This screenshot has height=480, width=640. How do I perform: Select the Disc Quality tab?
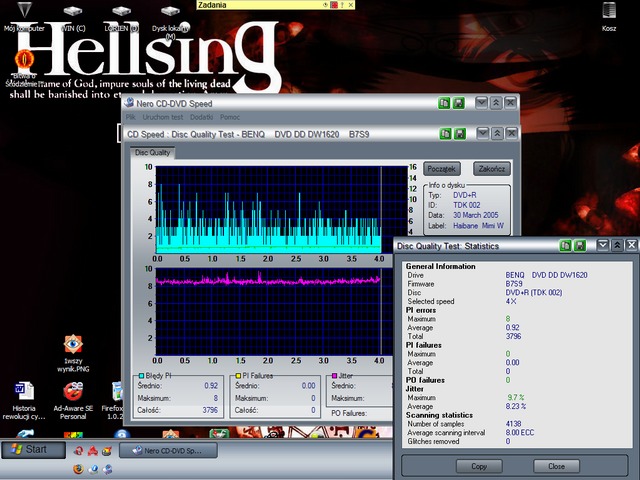click(152, 153)
